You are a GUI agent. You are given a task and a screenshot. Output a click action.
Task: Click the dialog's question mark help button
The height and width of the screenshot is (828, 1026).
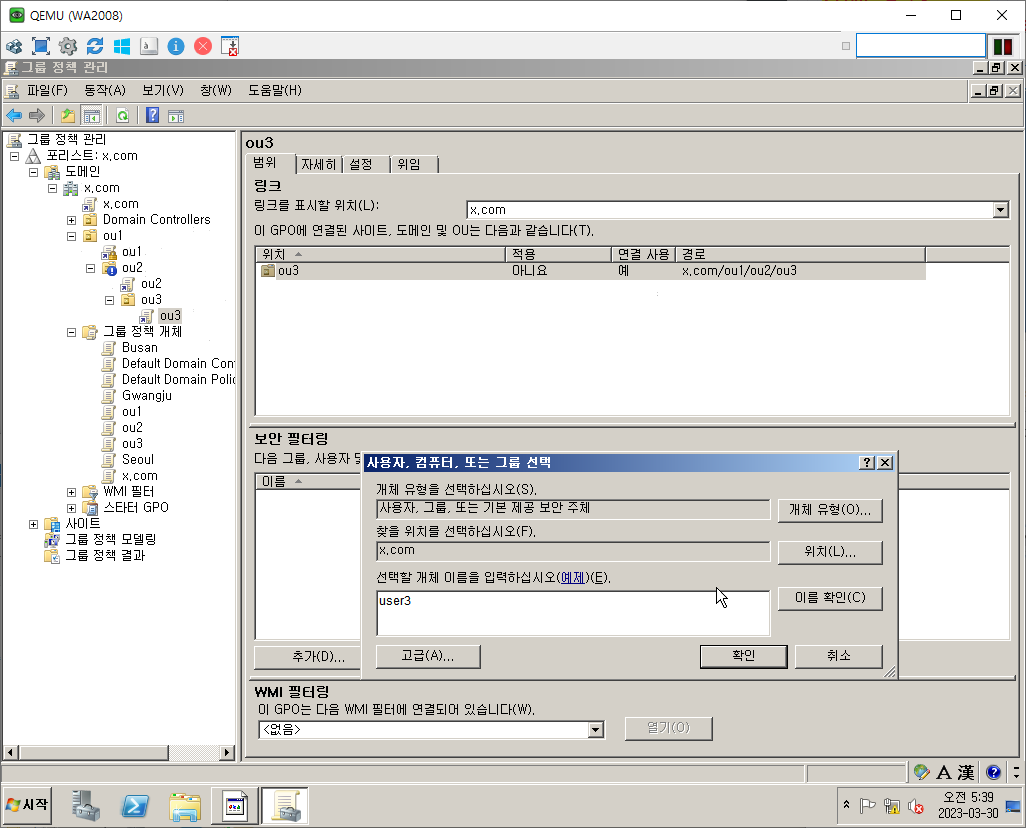pyautogui.click(x=866, y=463)
